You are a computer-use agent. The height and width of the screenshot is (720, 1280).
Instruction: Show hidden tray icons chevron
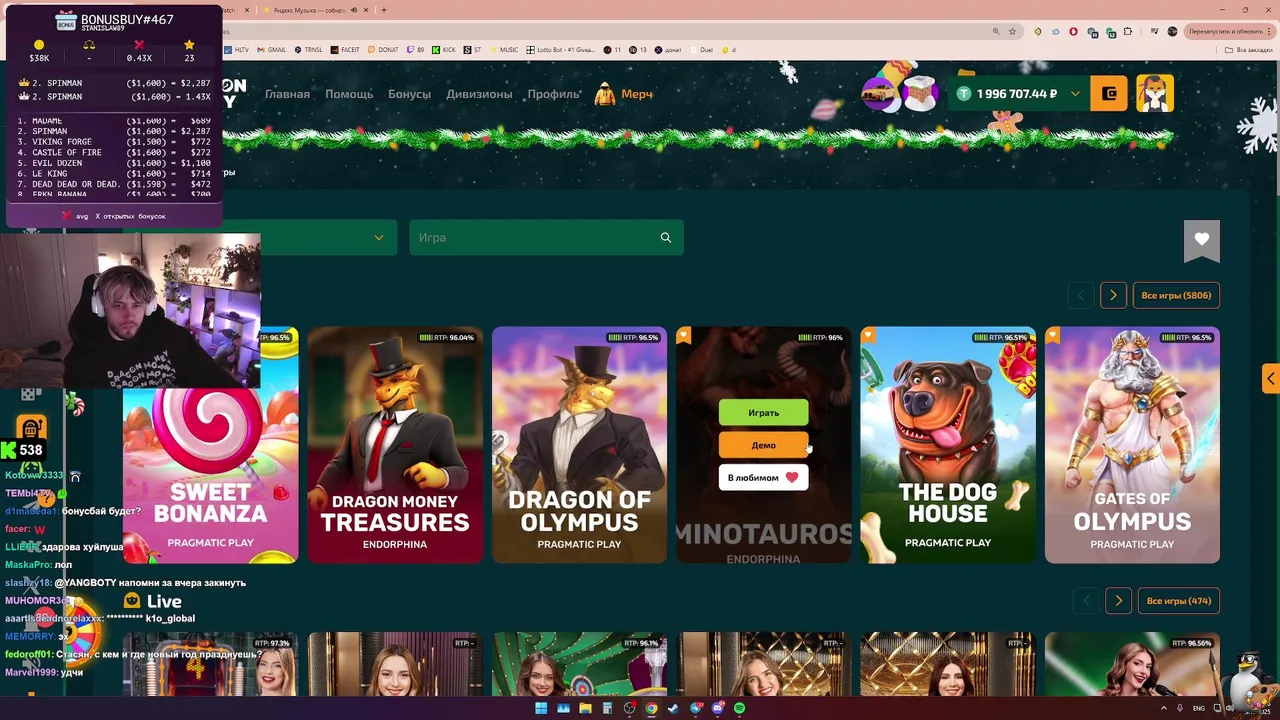coord(1164,708)
